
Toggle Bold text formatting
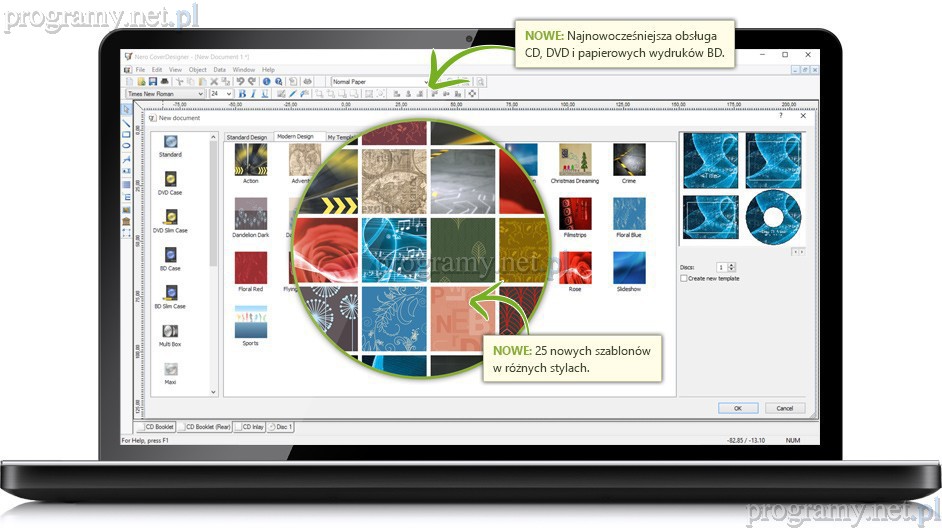click(x=241, y=93)
